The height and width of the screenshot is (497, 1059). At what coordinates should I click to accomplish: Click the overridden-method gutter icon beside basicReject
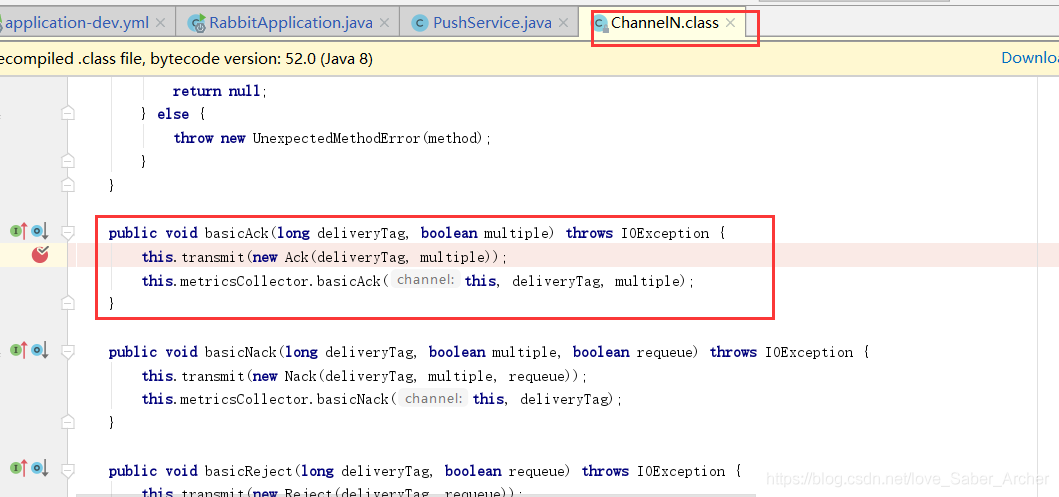pos(39,468)
